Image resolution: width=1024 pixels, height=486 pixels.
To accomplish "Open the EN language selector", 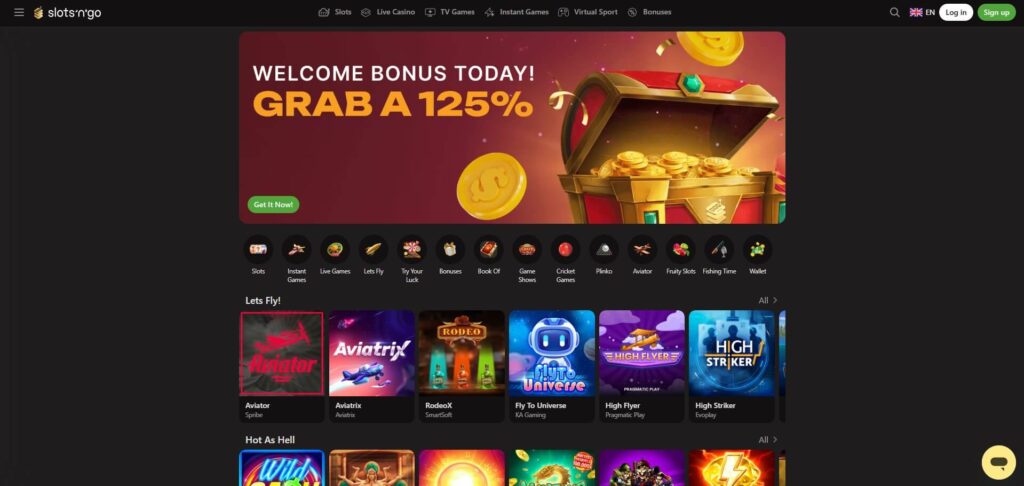I will coord(922,12).
